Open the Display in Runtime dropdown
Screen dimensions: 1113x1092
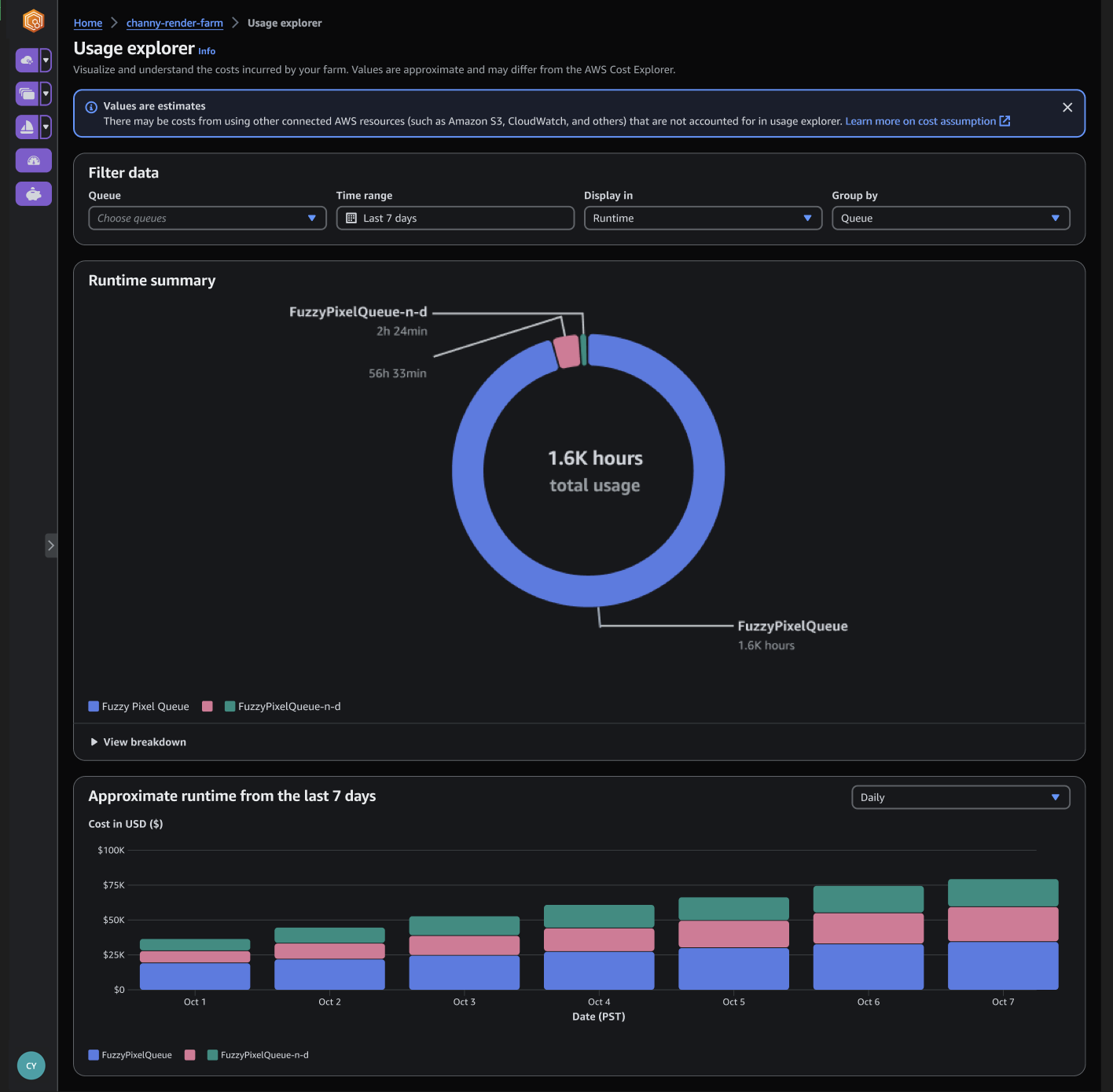(703, 218)
